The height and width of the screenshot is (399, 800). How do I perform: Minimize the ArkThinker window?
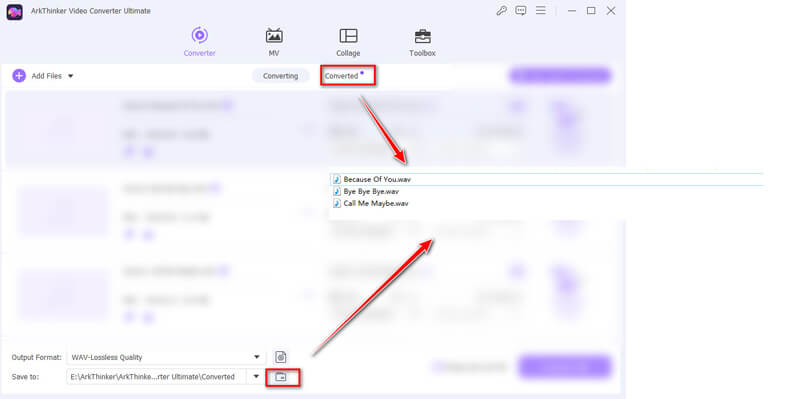(x=572, y=11)
